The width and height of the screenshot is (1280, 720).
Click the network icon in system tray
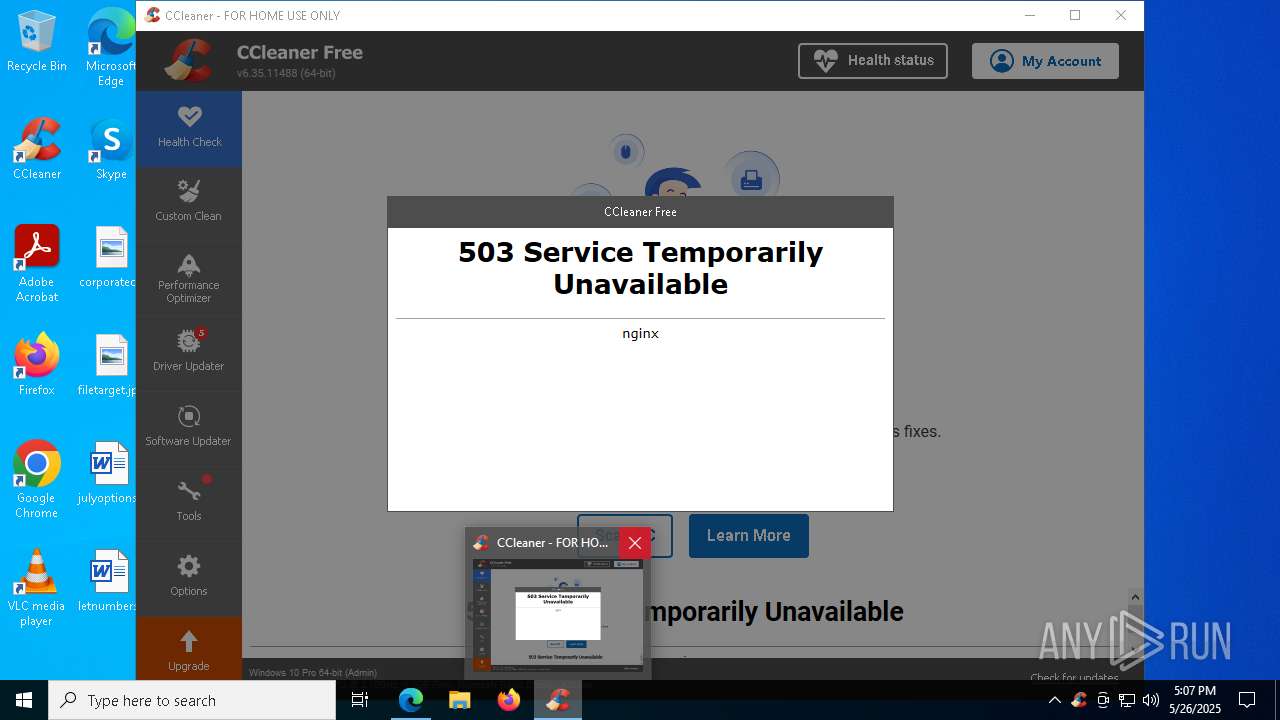click(x=1127, y=700)
